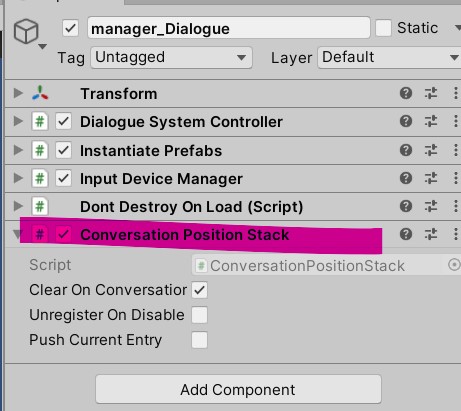
Task: Open help for Input Device Manager
Action: (x=406, y=178)
